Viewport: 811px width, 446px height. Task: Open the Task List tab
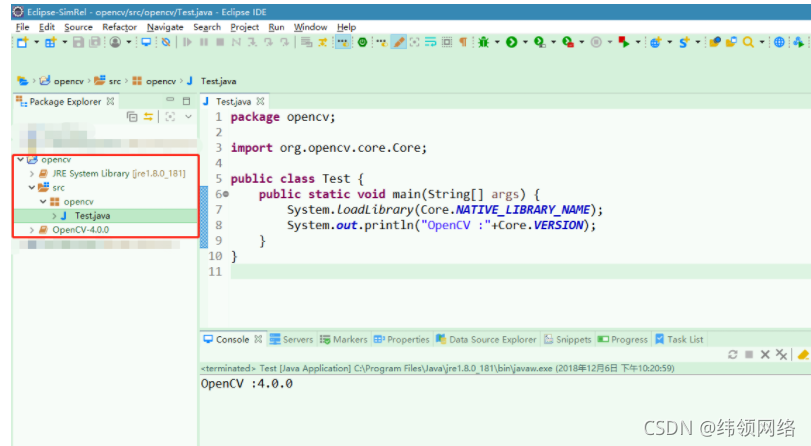(679, 339)
